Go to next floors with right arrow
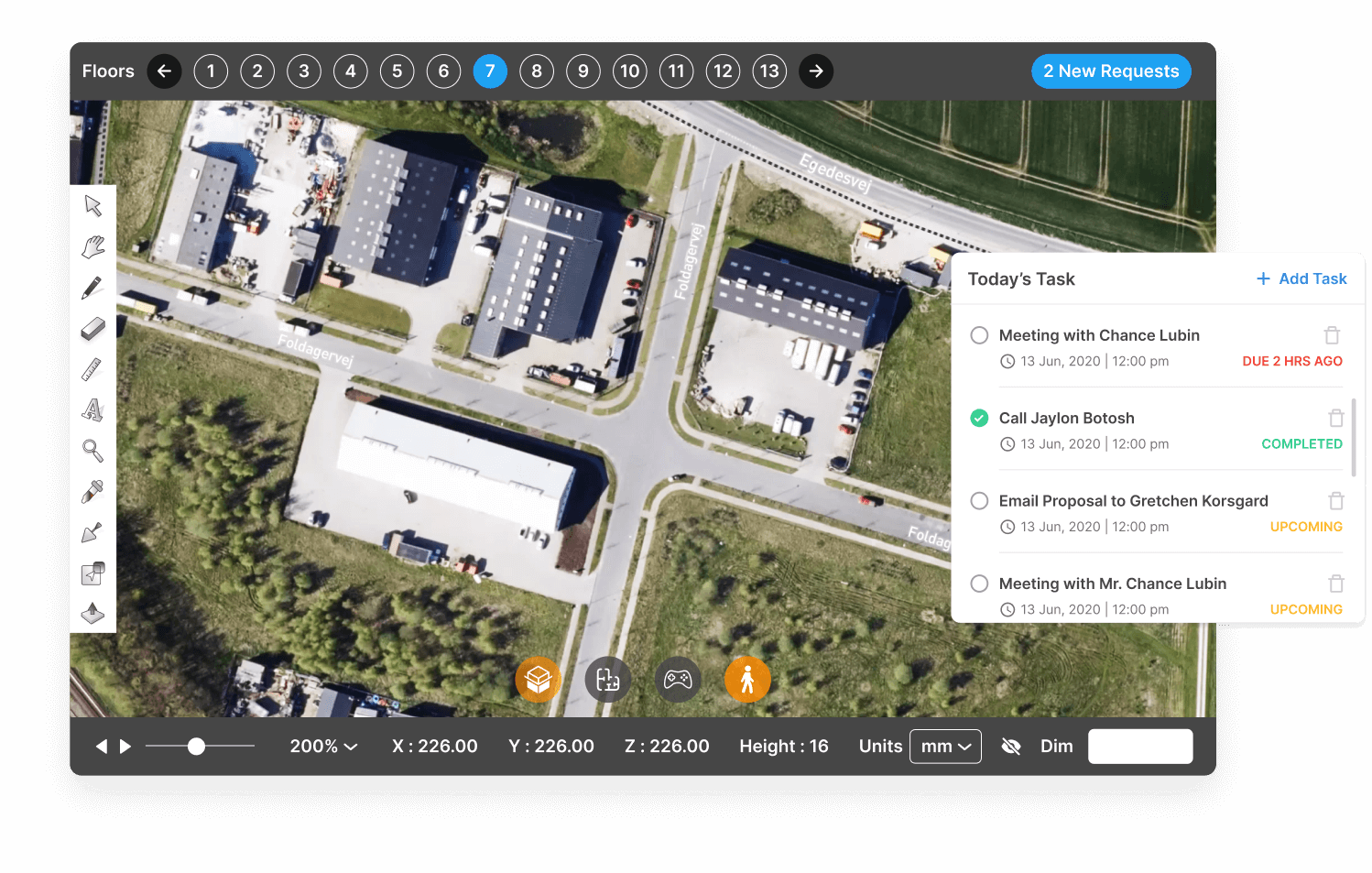This screenshot has height=873, width=1372. click(x=816, y=71)
